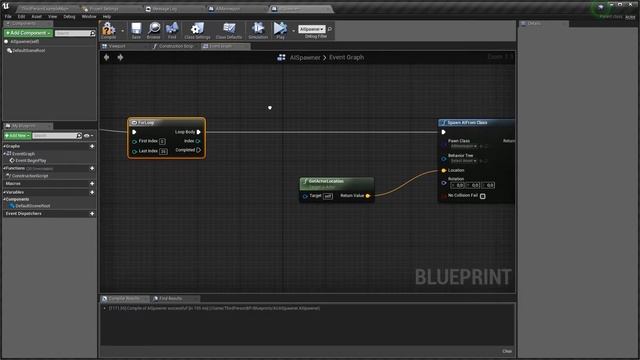Click the GetActorLocation Target pin

pos(305,196)
